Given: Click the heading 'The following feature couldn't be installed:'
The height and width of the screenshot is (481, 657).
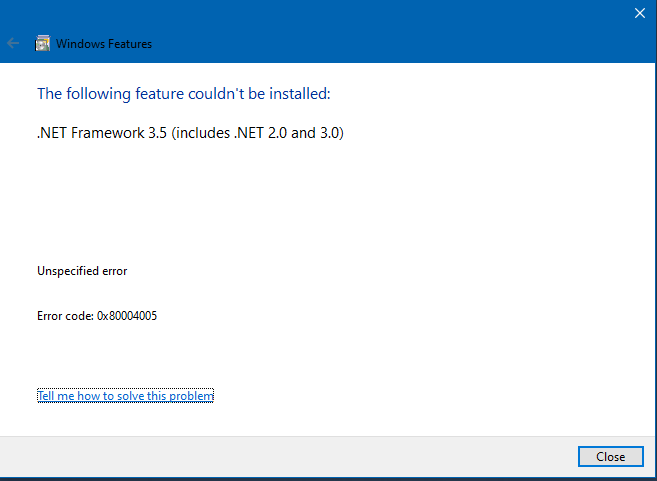Looking at the screenshot, I should click(x=184, y=93).
